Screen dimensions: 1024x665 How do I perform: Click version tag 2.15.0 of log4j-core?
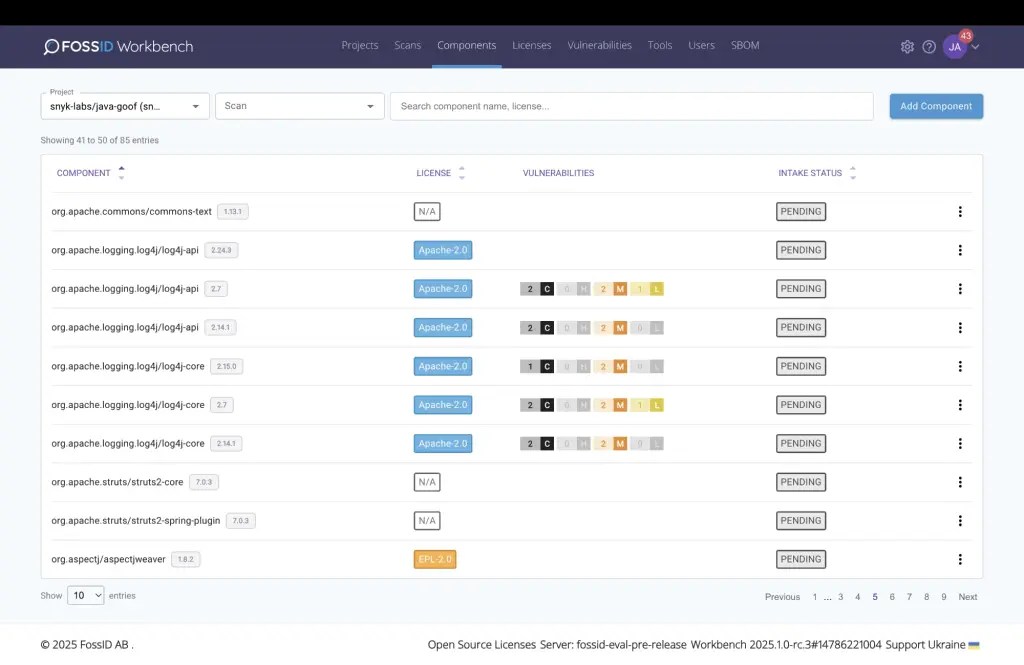coord(227,366)
